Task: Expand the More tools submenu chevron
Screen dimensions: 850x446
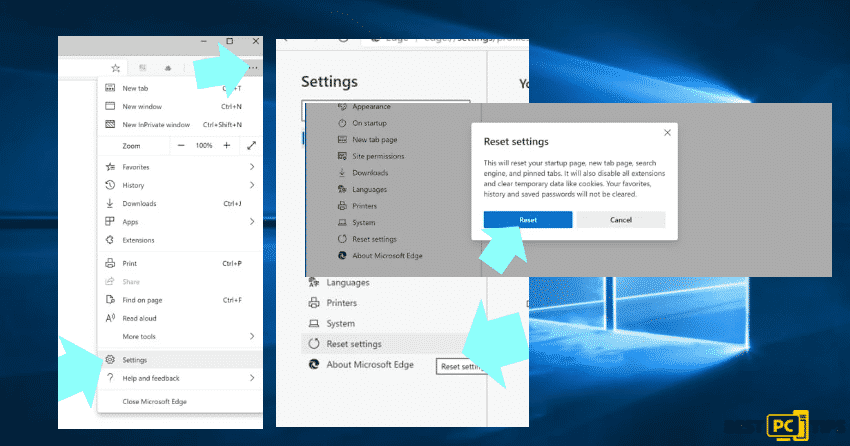Action: coord(252,337)
